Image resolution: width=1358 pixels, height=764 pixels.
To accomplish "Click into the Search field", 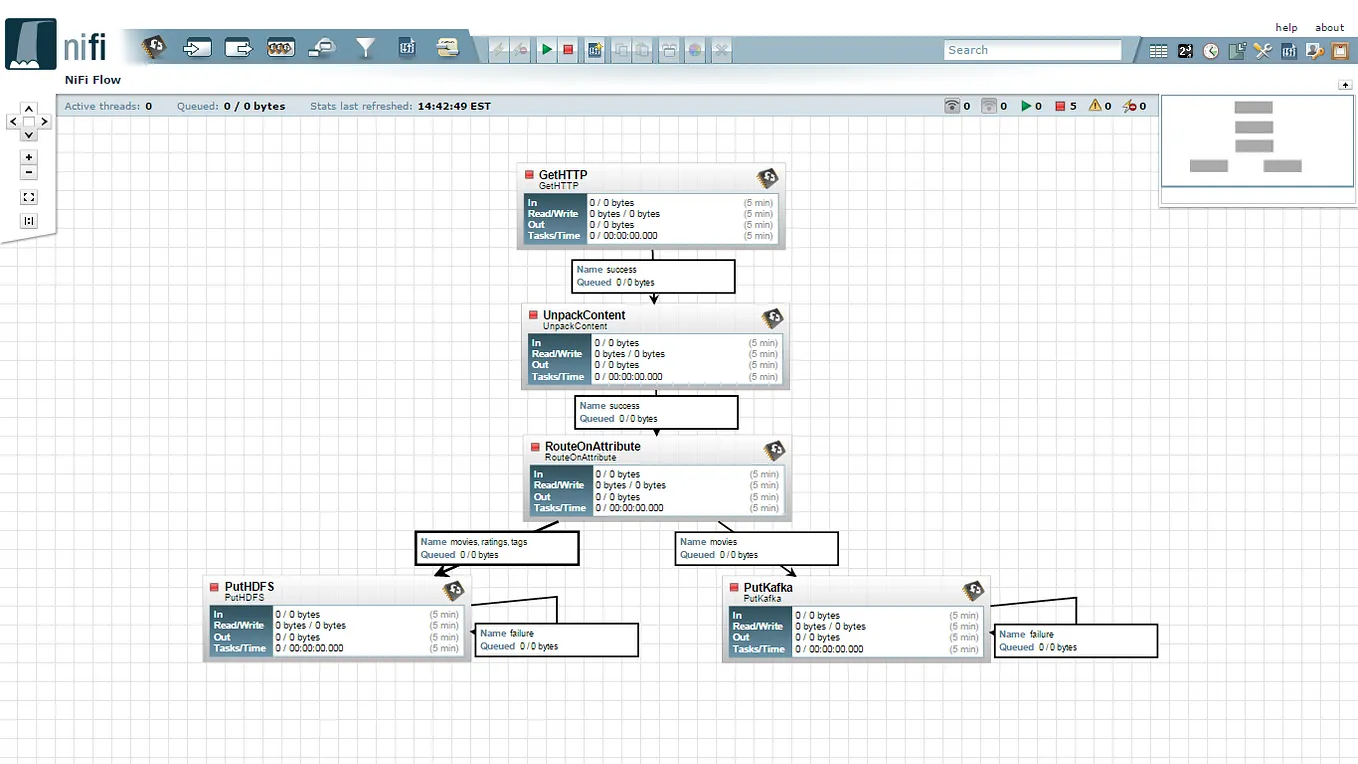I will (x=1033, y=50).
